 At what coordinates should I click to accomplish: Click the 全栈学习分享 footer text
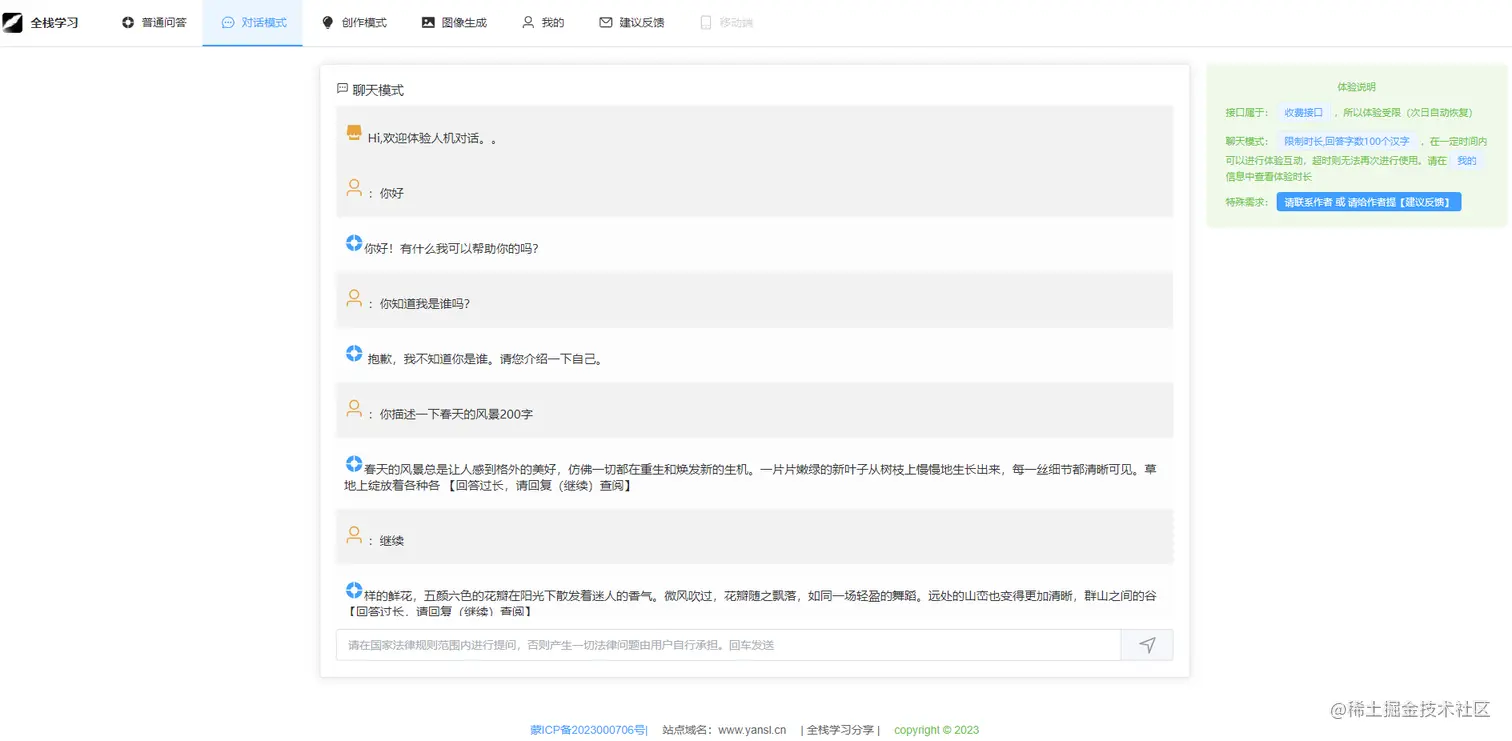point(840,730)
